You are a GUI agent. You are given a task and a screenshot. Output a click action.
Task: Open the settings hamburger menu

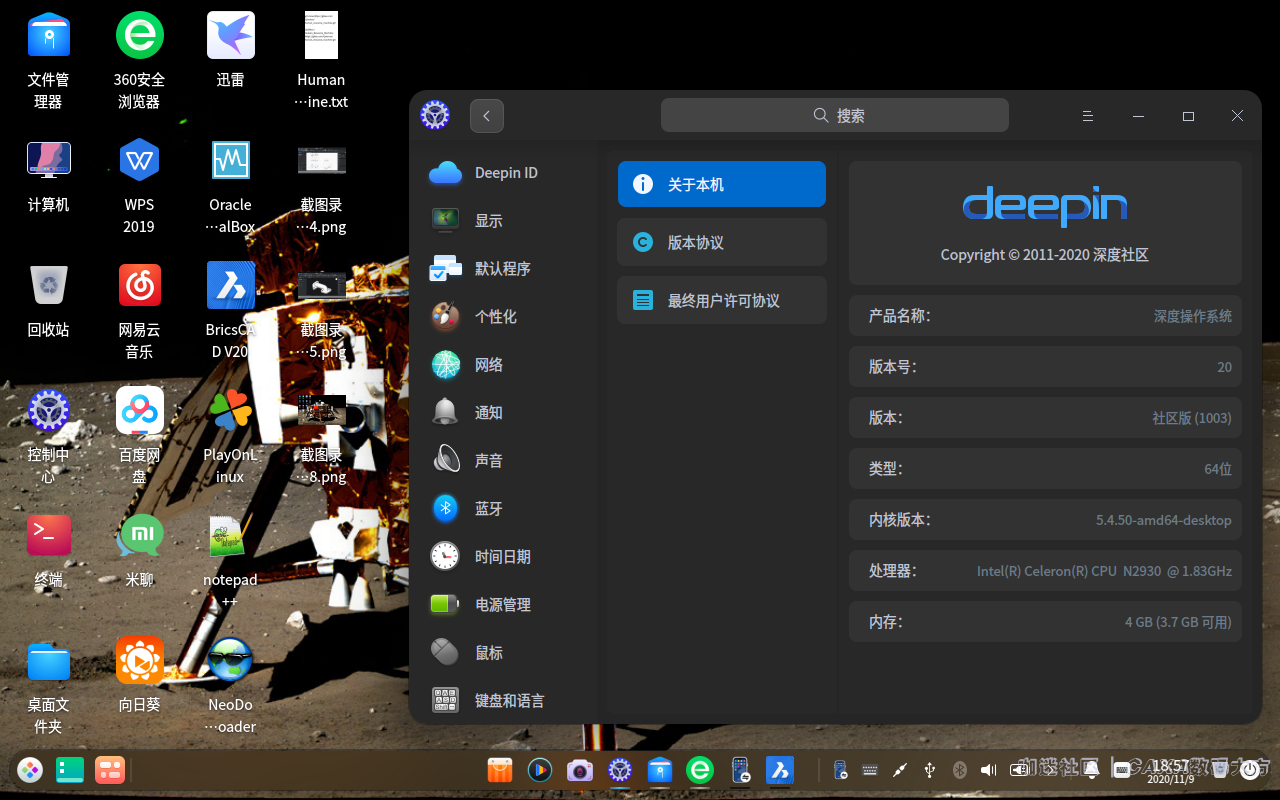click(1088, 115)
